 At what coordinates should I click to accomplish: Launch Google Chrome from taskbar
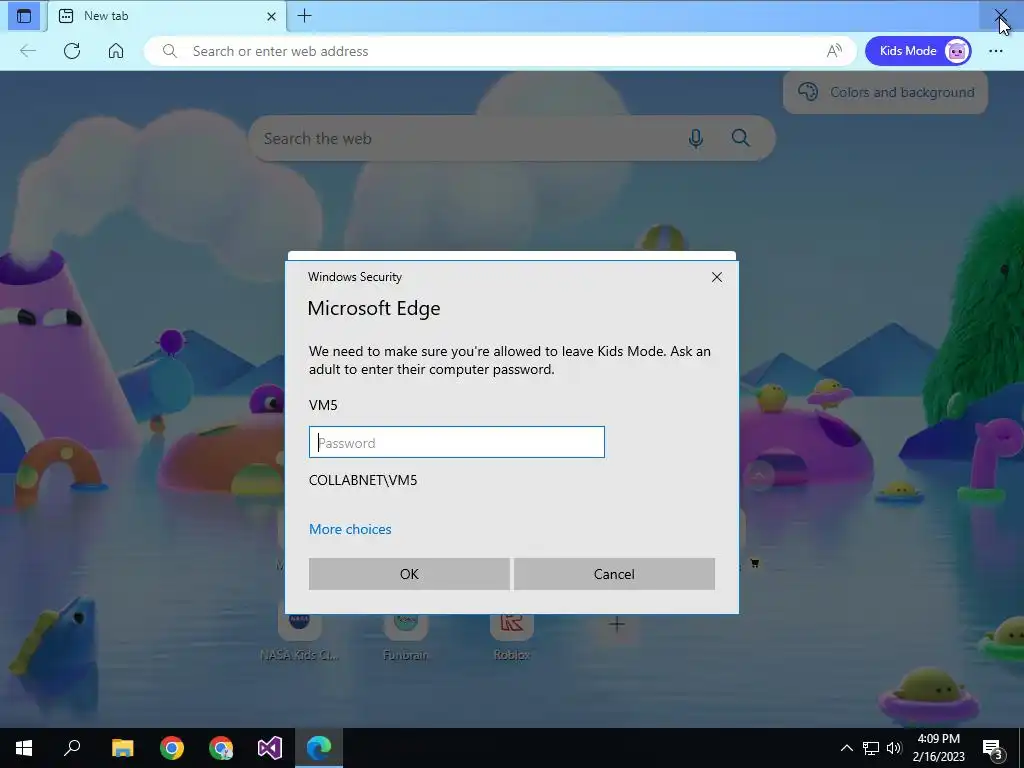172,748
